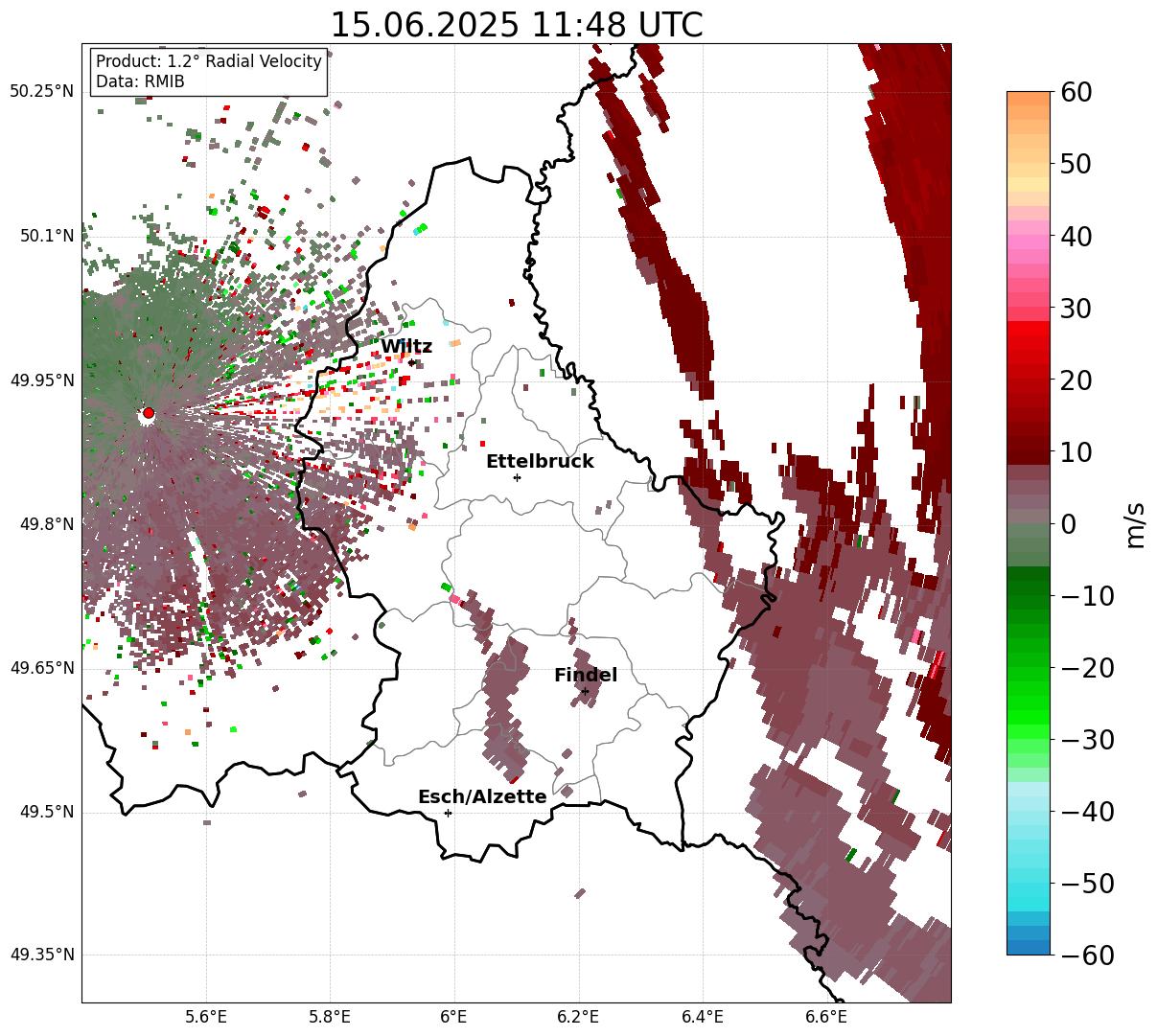Click the m/s colorbar unit label
Screen dimensions: 1157x1036
click(1137, 524)
